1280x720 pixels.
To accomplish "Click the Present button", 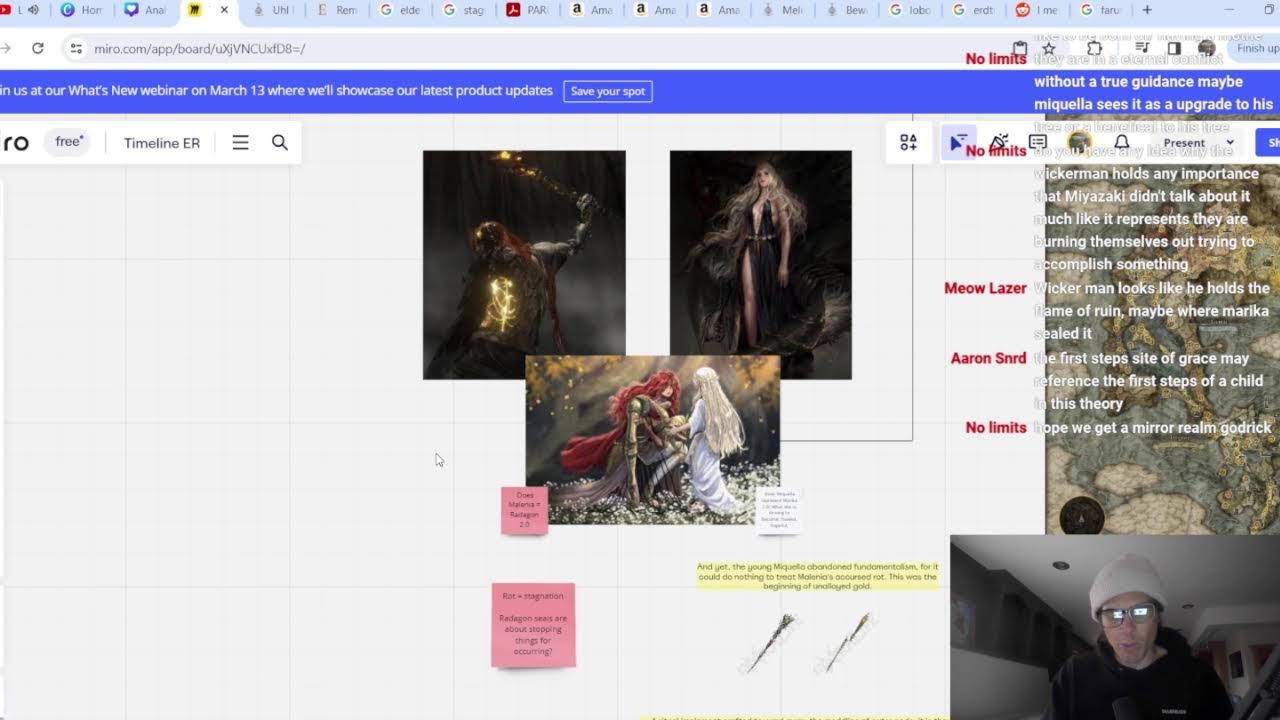I will pyautogui.click(x=1184, y=143).
